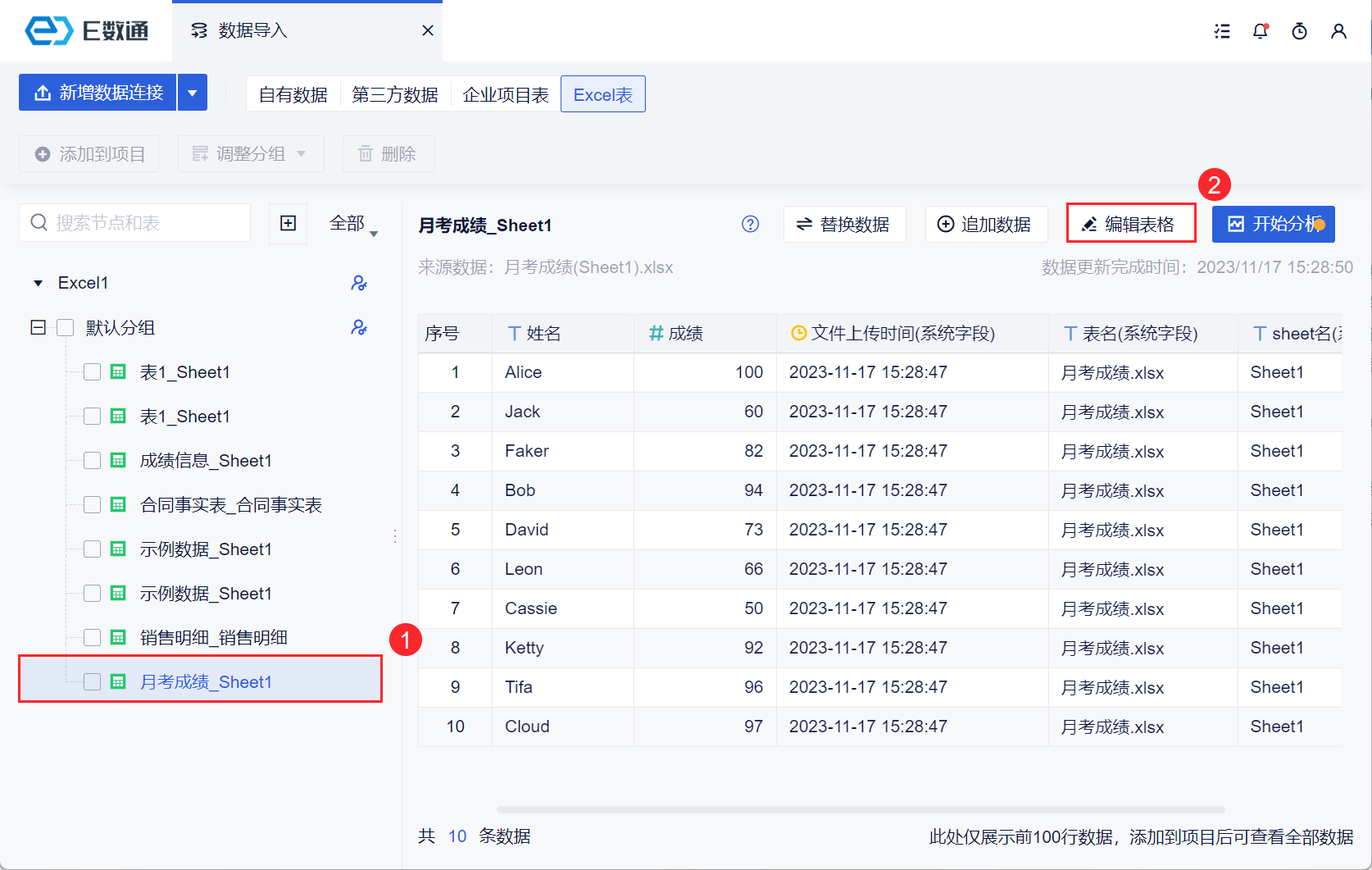1372x870 pixels.
Task: Check the 合同事实表_合同事实表 checkbox
Action: coord(93,505)
